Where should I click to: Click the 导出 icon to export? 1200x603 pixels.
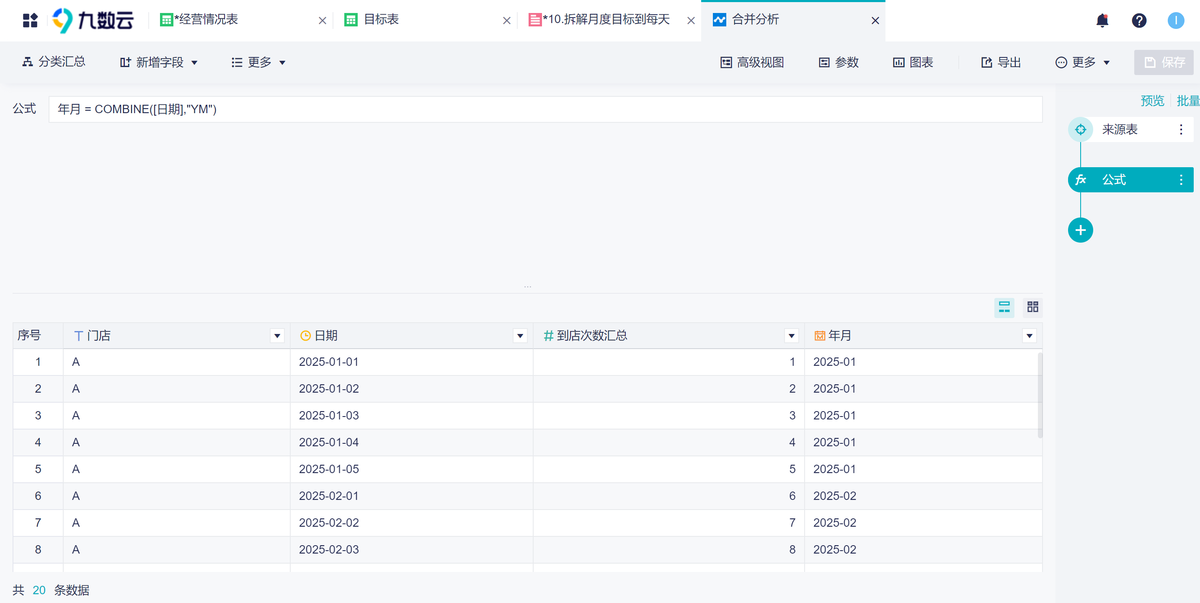coord(1000,61)
